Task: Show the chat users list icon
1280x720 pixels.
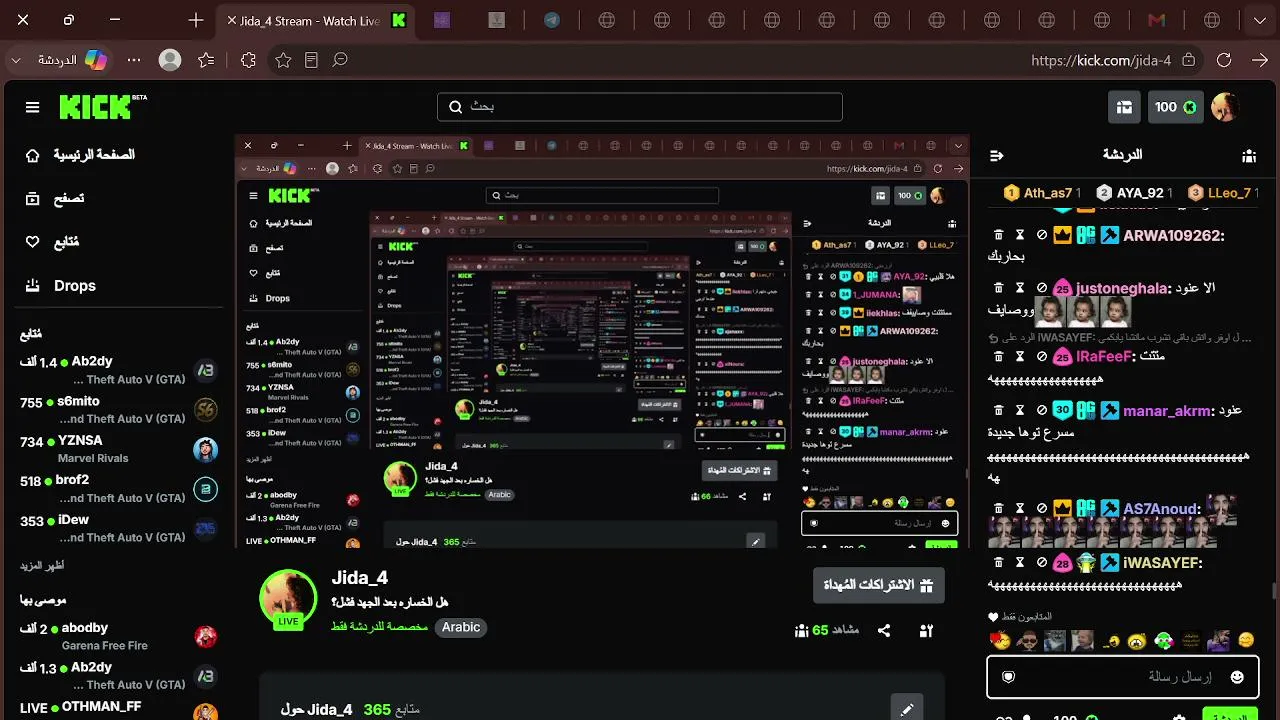Action: (1249, 155)
